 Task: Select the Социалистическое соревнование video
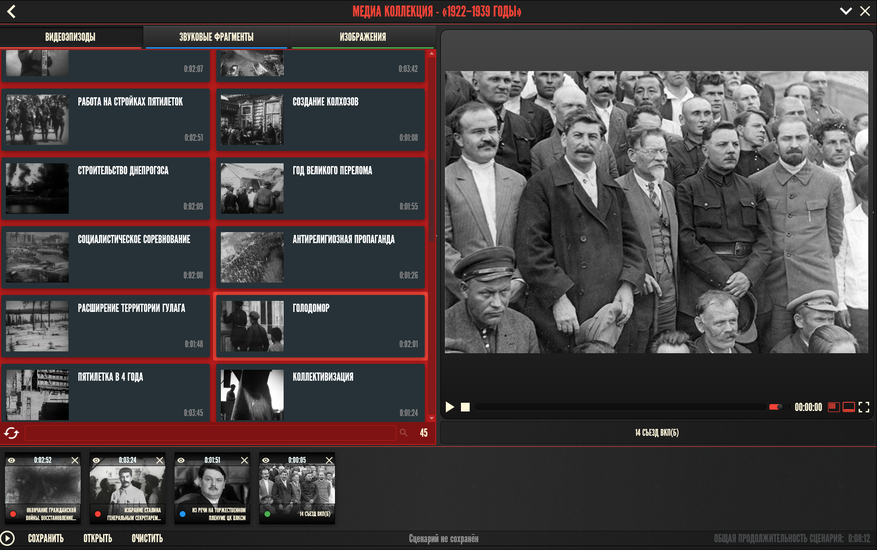pyautogui.click(x=105, y=257)
